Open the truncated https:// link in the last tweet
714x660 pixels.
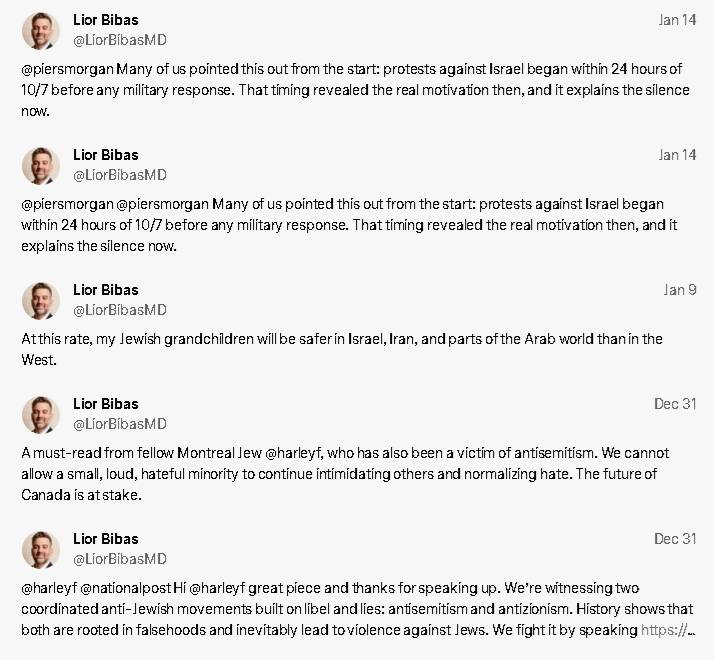668,630
